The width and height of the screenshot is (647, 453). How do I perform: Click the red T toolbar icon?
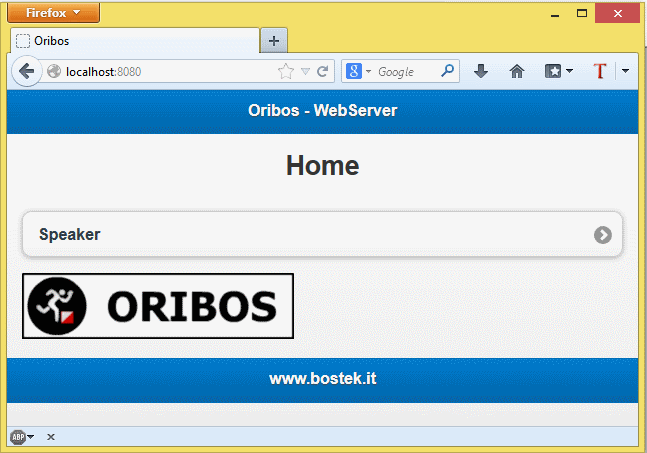click(x=600, y=71)
